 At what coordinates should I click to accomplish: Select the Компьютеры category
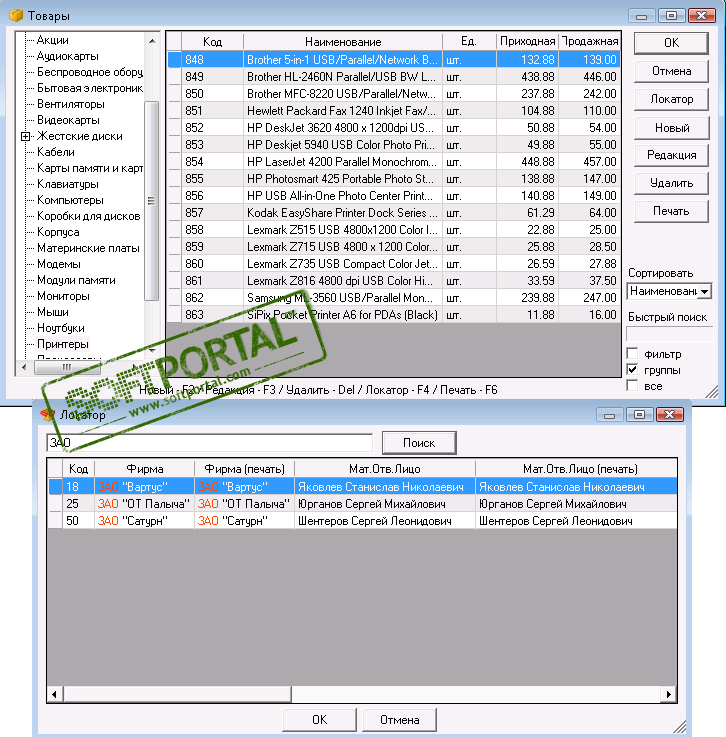click(70, 200)
